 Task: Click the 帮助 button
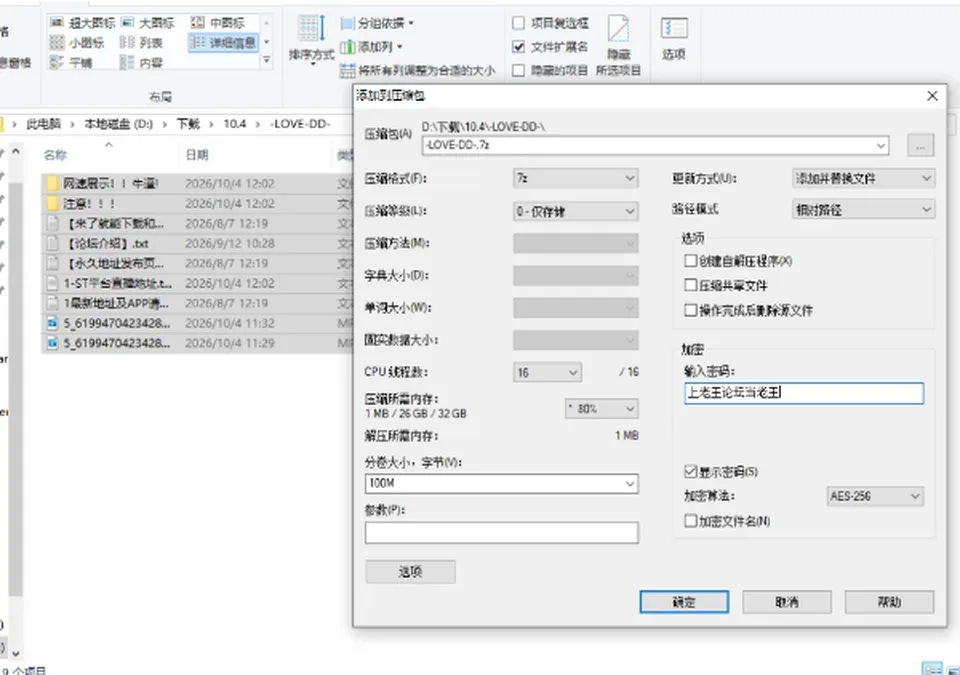pyautogui.click(x=889, y=601)
